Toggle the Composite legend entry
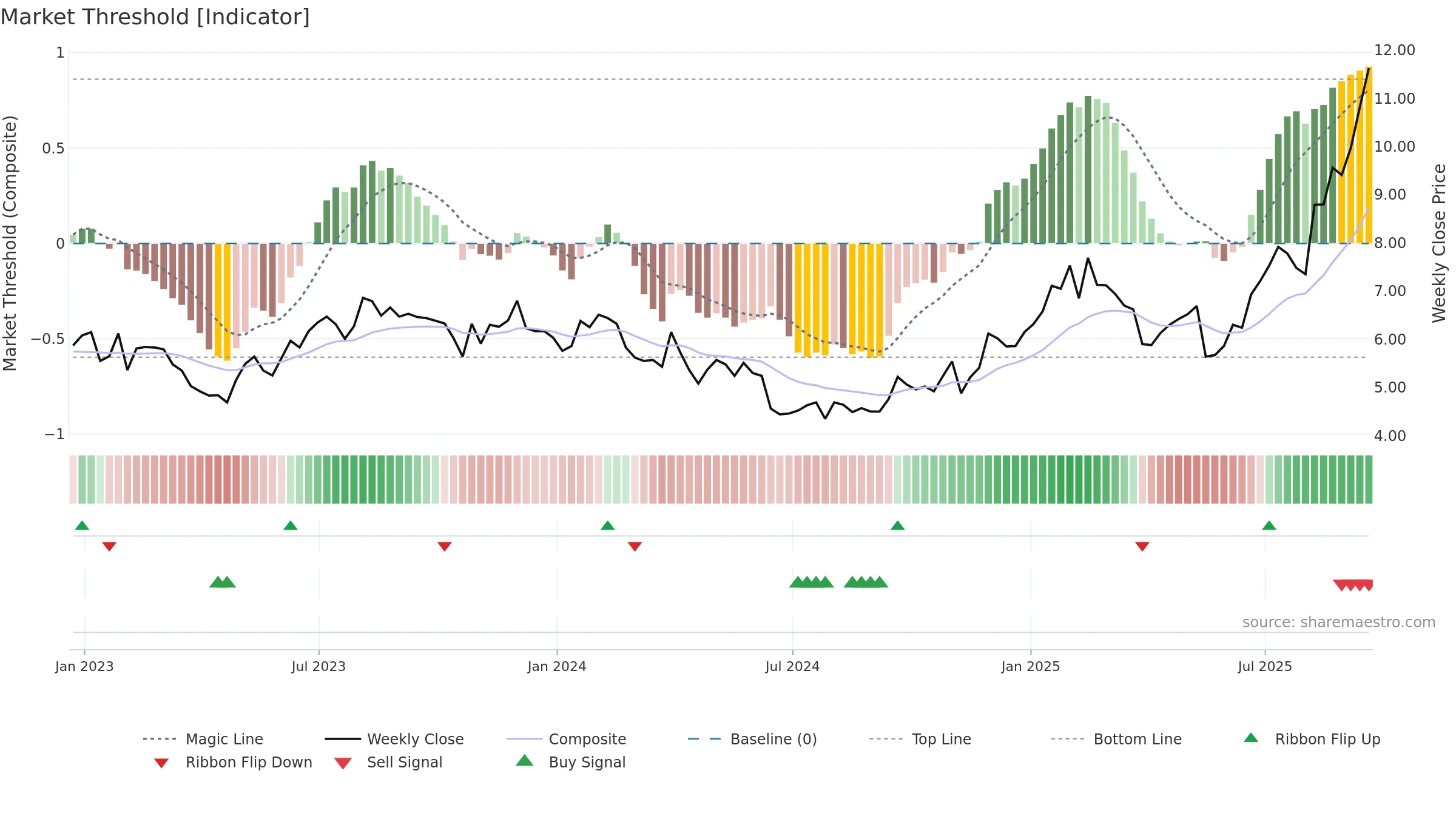The width and height of the screenshot is (1456, 819). (567, 739)
